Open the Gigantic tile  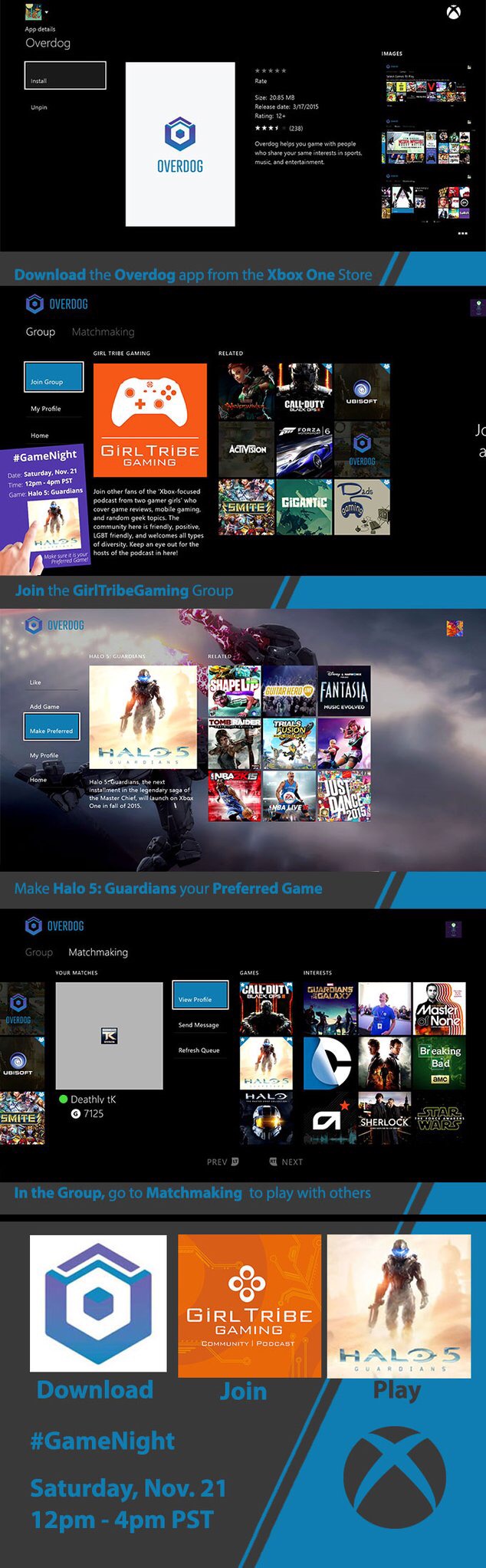pyautogui.click(x=304, y=507)
